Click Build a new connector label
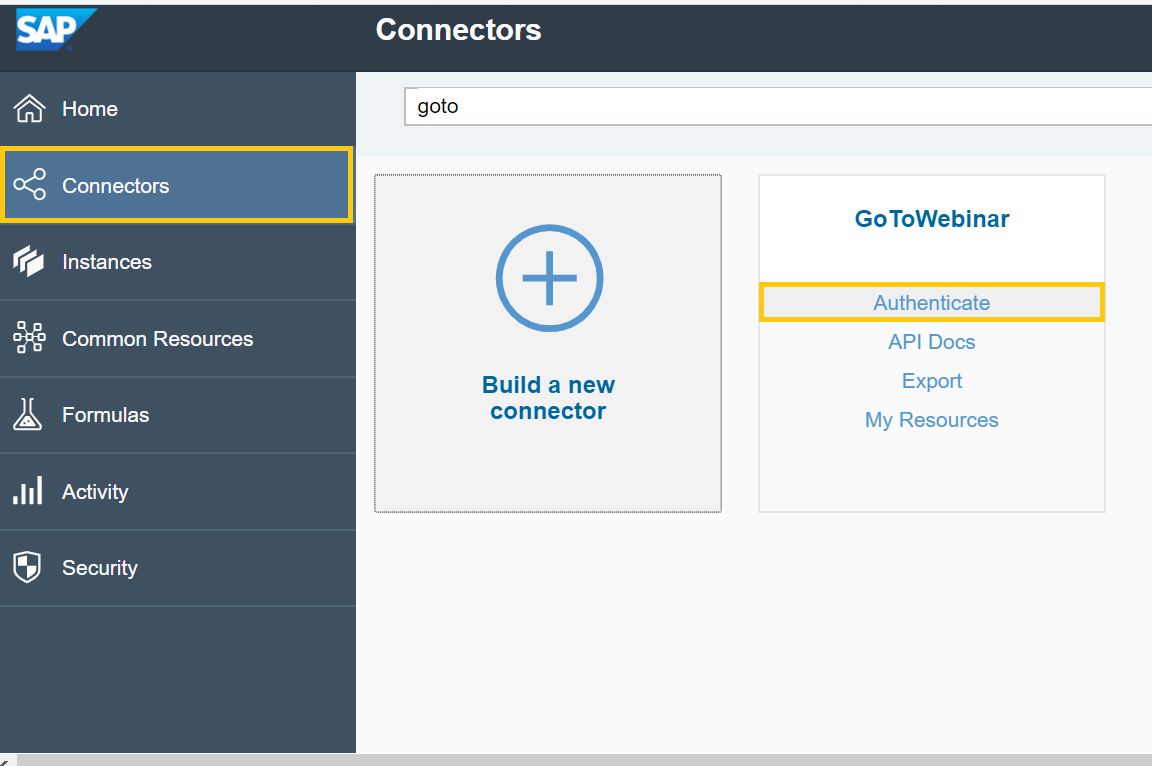This screenshot has height=766, width=1152. 549,397
